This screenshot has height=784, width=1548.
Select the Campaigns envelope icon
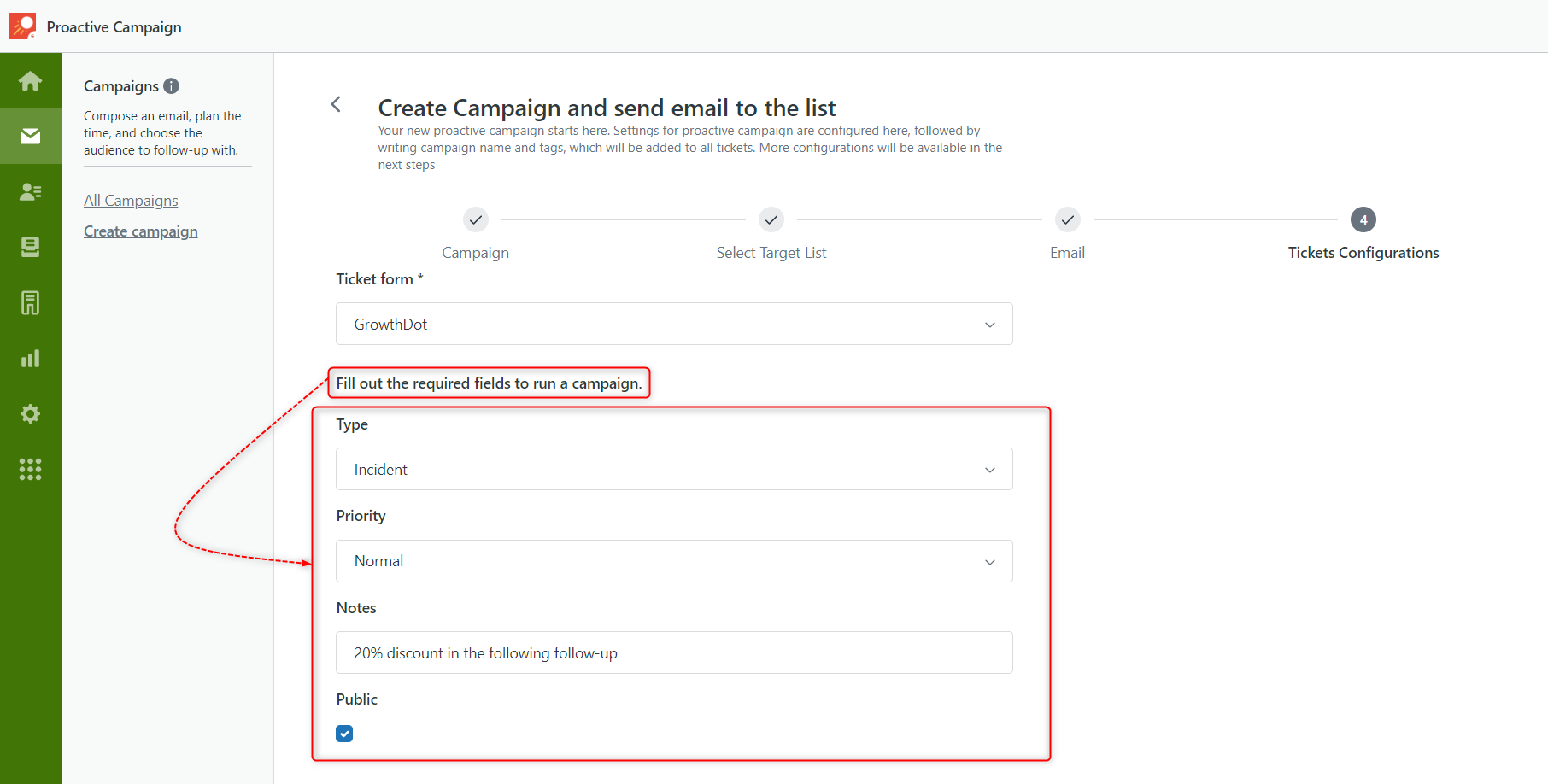31,136
